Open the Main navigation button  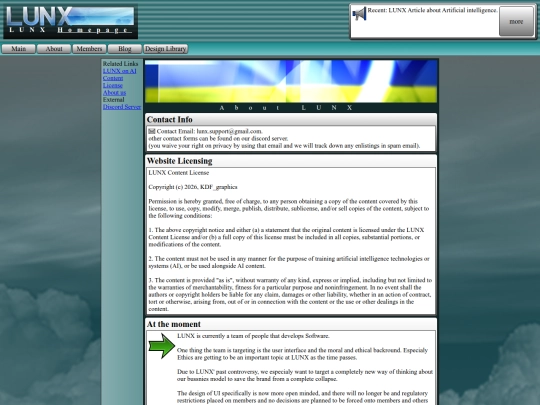tap(19, 49)
